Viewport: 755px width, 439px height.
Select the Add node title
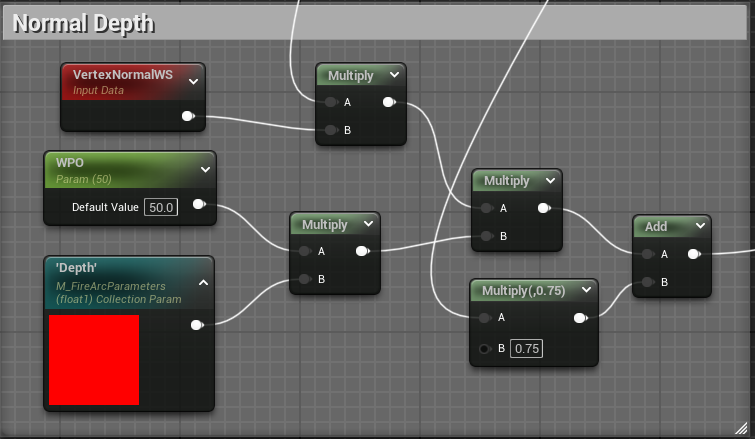[x=656, y=227]
